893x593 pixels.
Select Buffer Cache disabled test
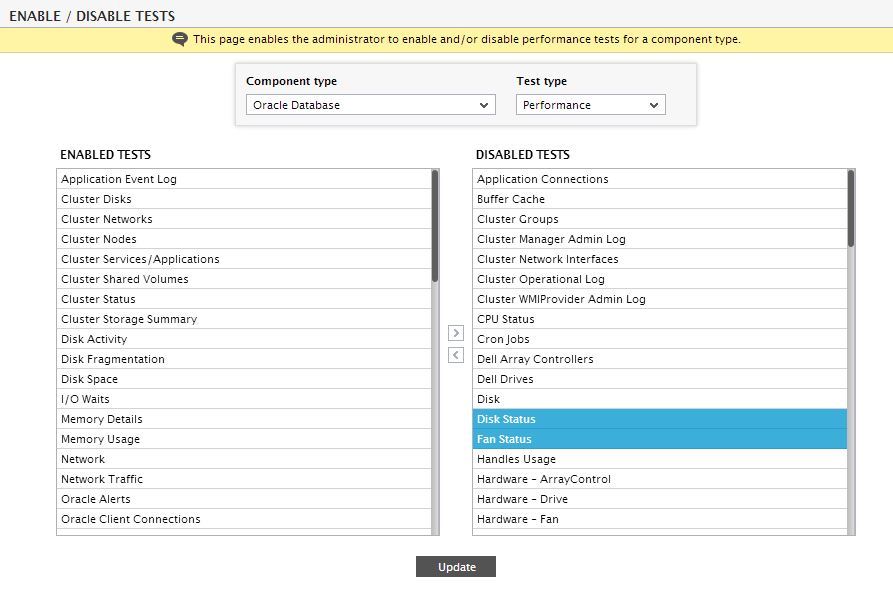[660, 199]
